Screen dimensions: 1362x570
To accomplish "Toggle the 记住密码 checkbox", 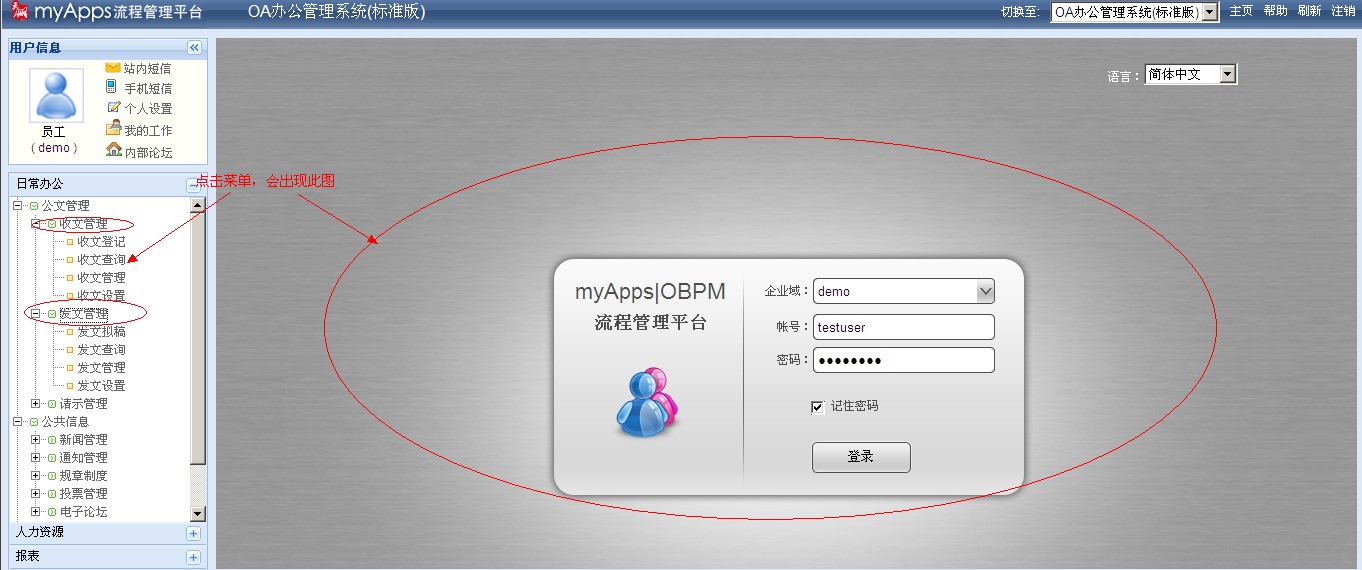I will (x=818, y=407).
